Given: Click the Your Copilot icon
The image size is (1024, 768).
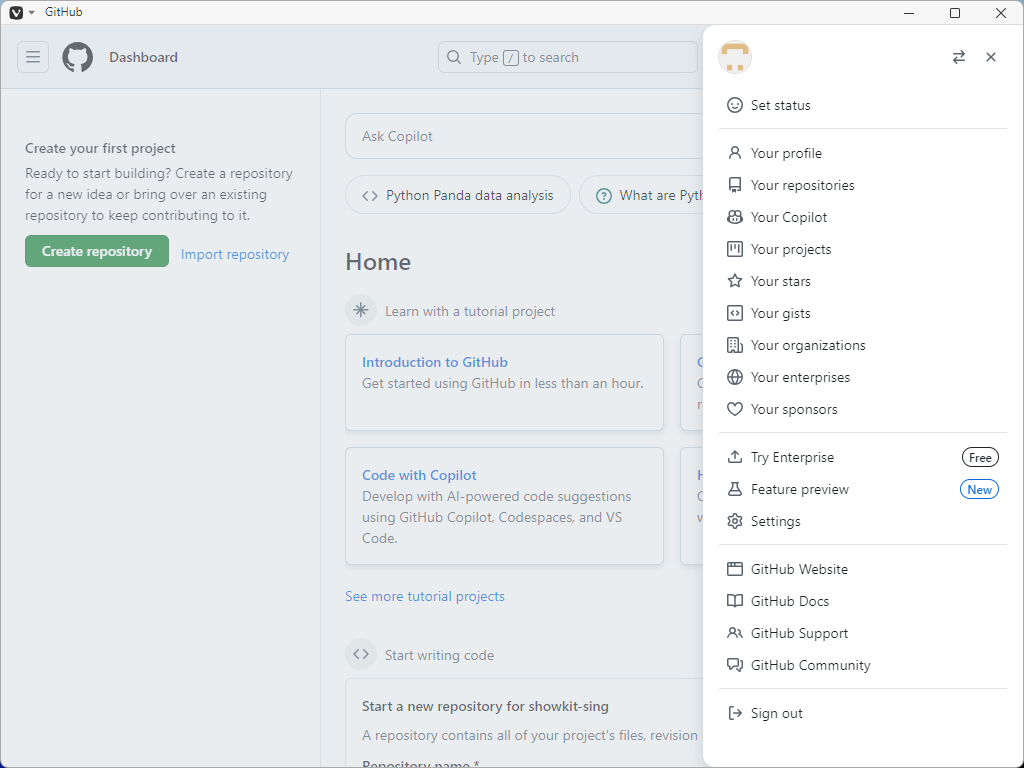Looking at the screenshot, I should coord(735,217).
